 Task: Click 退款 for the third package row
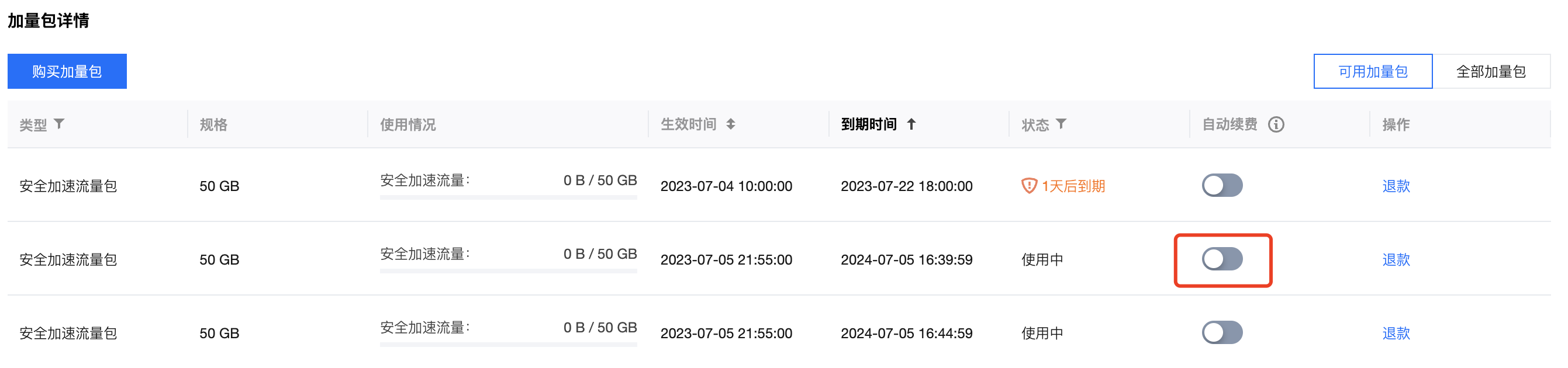[x=1396, y=333]
